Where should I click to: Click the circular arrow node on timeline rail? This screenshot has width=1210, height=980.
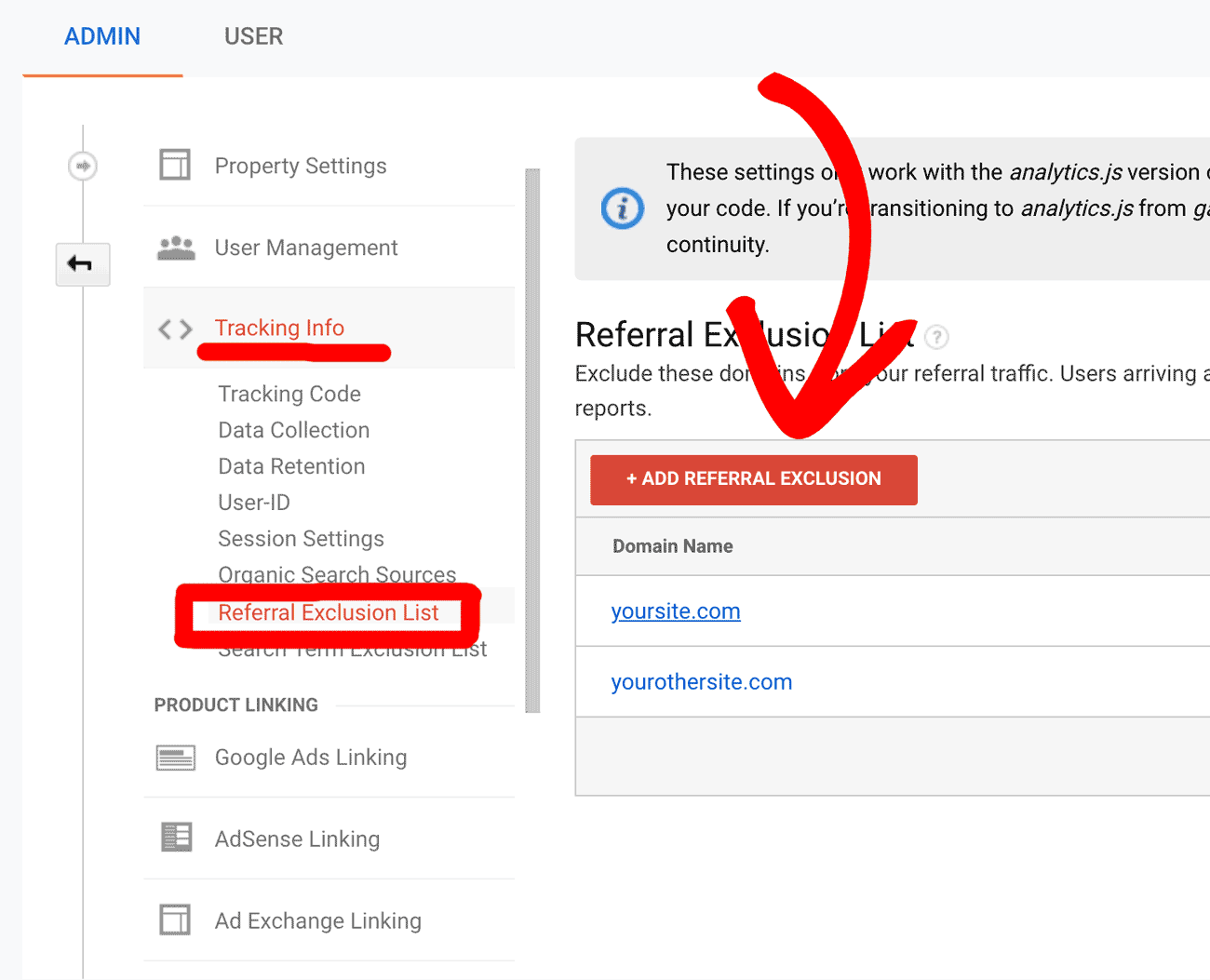click(83, 167)
